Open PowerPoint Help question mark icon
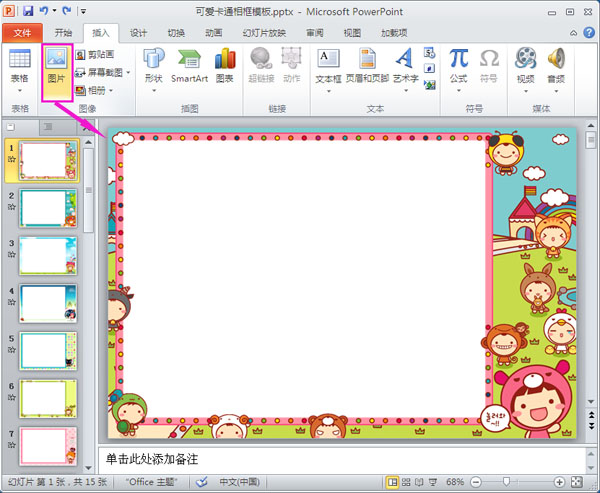 [589, 33]
